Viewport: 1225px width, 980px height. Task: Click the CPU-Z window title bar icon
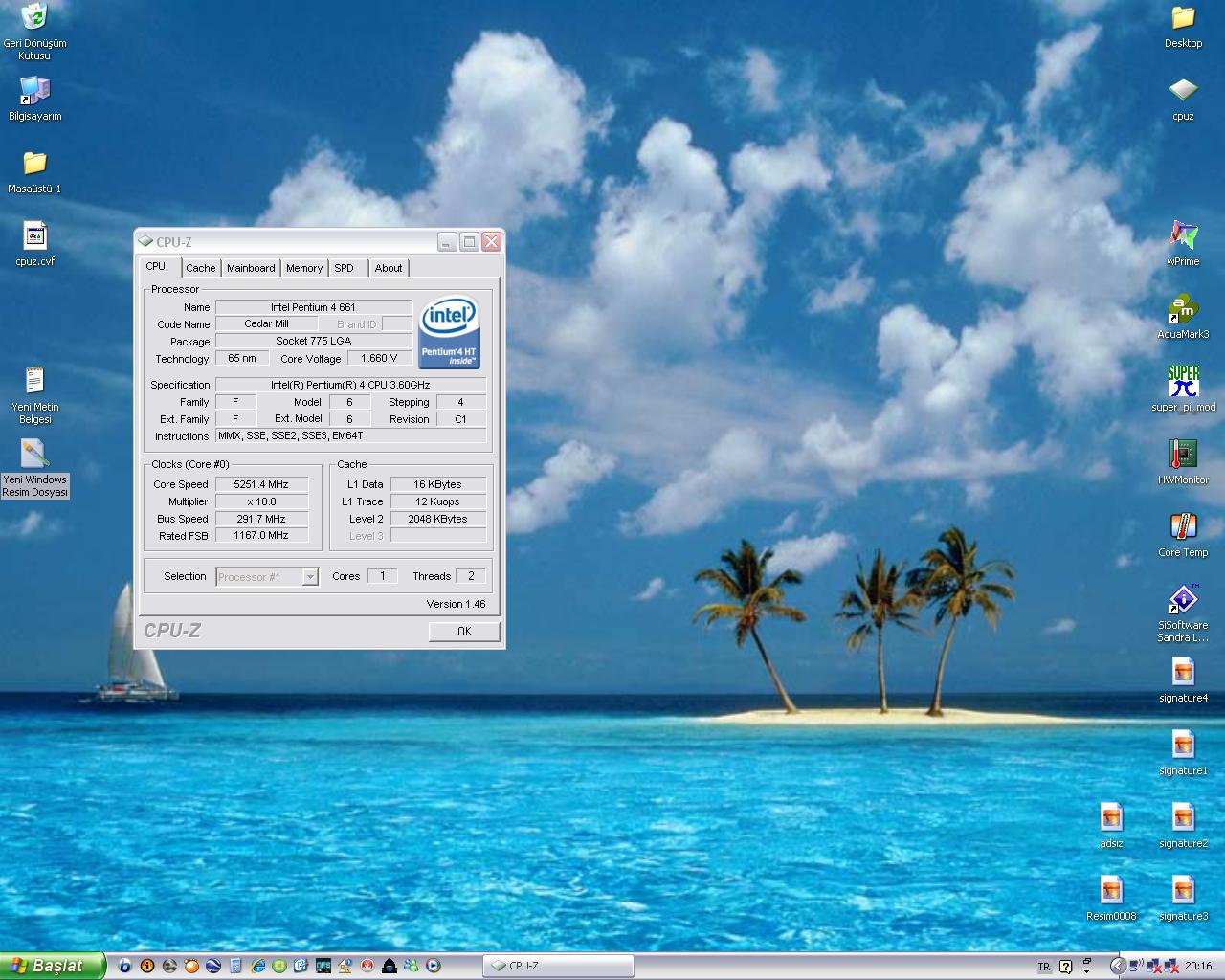[145, 242]
